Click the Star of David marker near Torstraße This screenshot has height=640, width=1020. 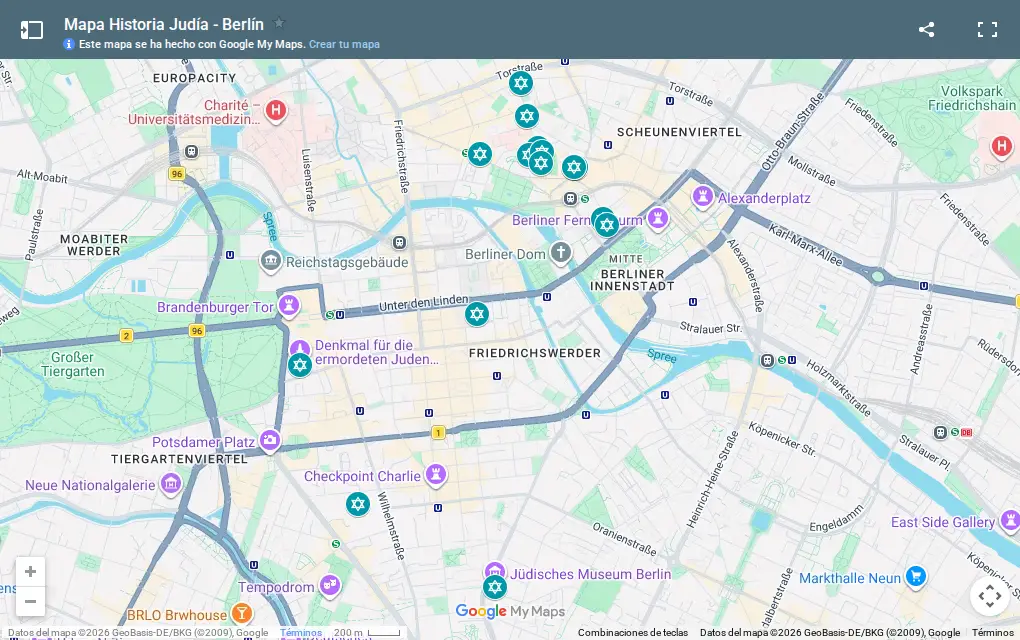coord(520,83)
